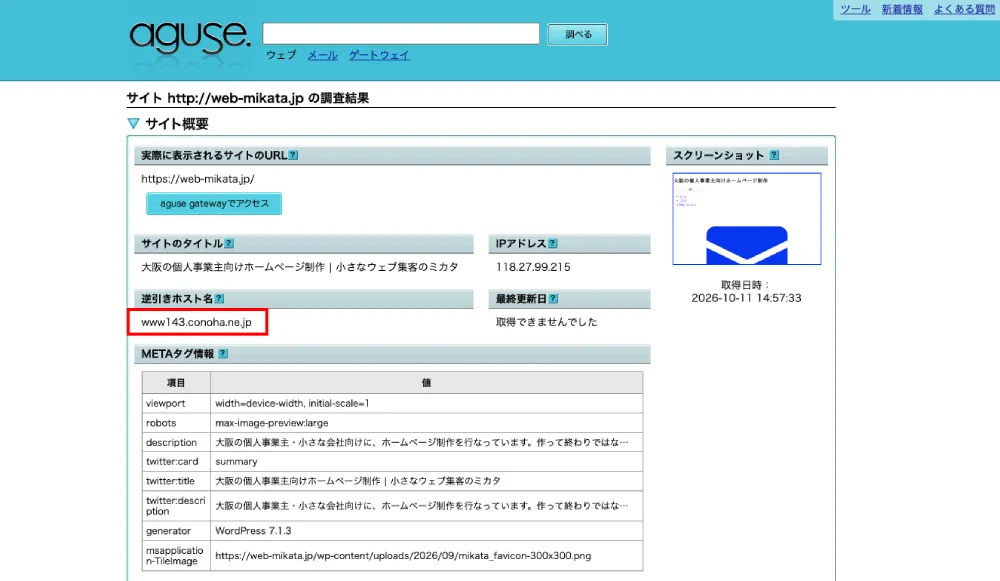This screenshot has width=1000, height=581.
Task: Open help icon next to METAタグ情報
Action: pyautogui.click(x=223, y=353)
